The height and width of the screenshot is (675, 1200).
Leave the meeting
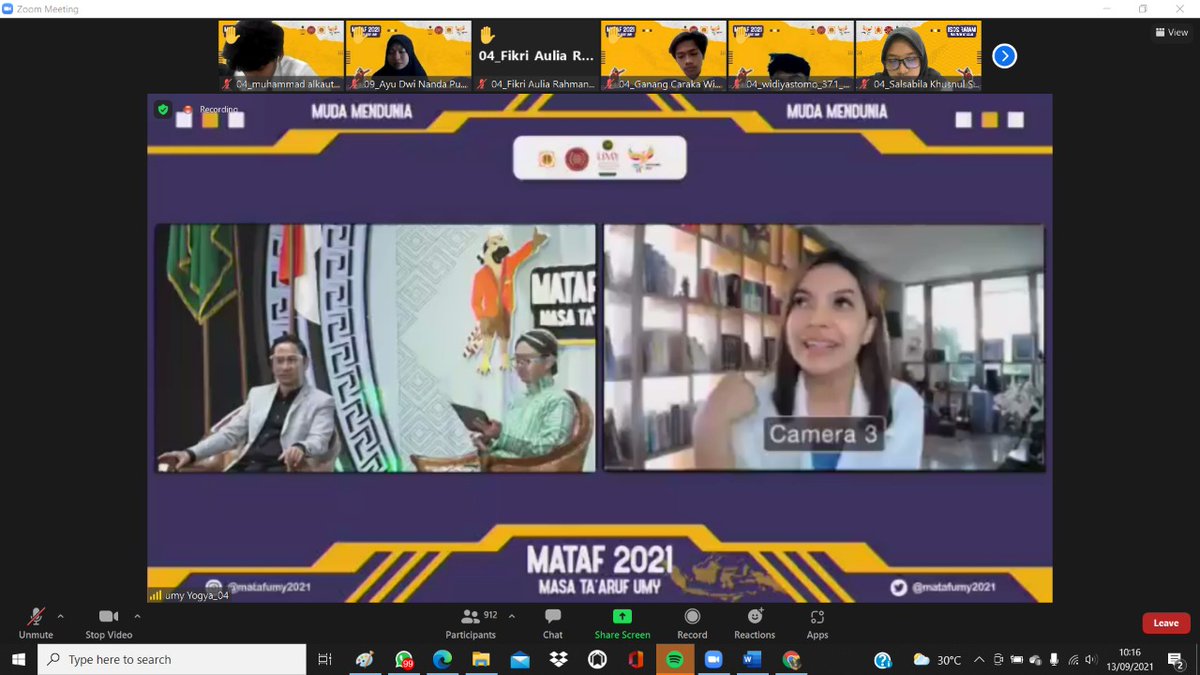click(x=1166, y=623)
